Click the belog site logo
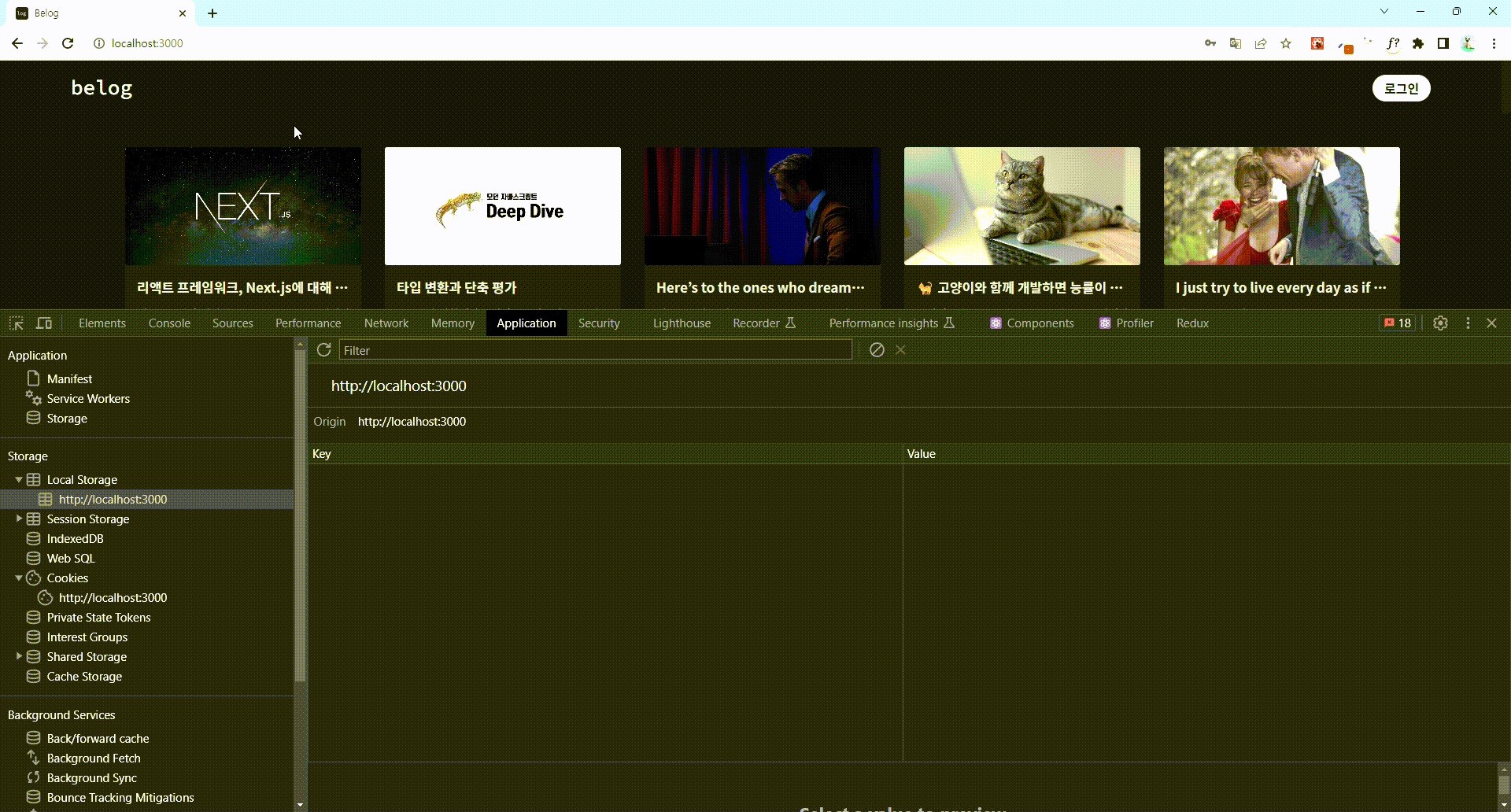 tap(102, 88)
